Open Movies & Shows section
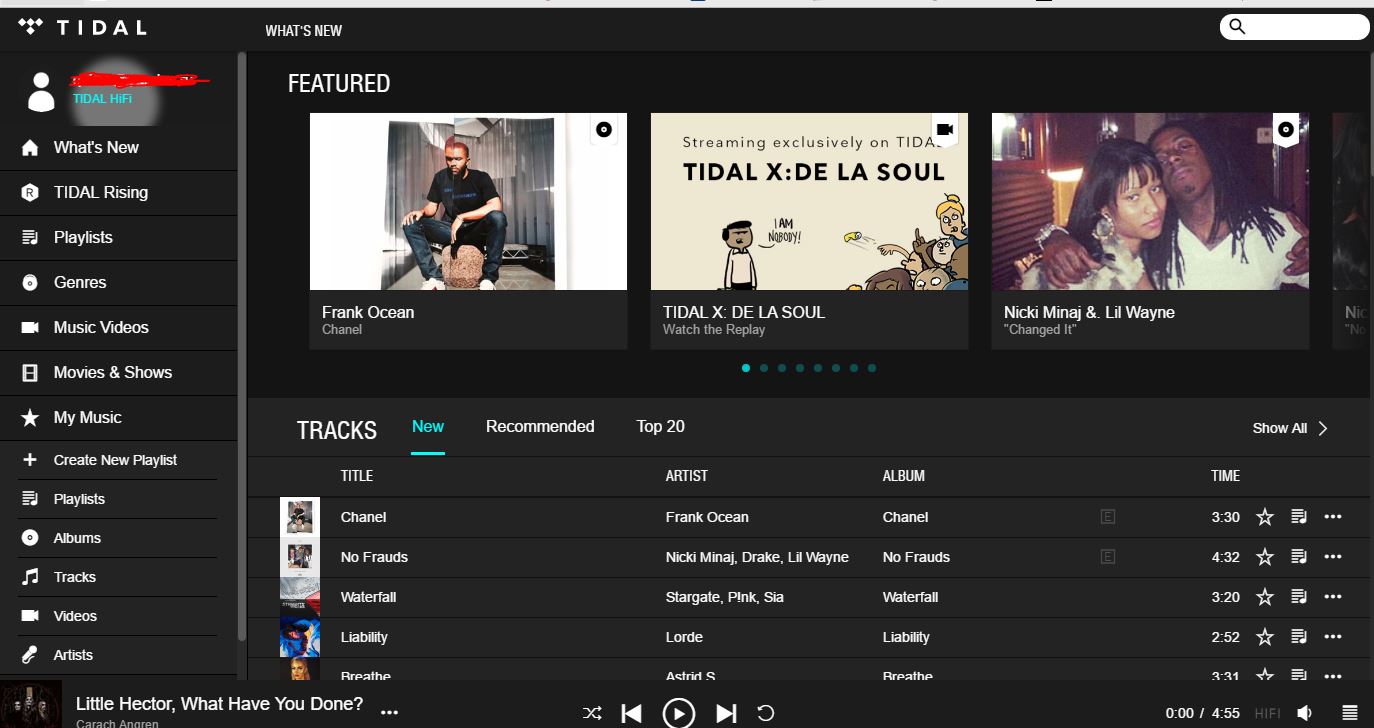The height and width of the screenshot is (728, 1374). 118,373
